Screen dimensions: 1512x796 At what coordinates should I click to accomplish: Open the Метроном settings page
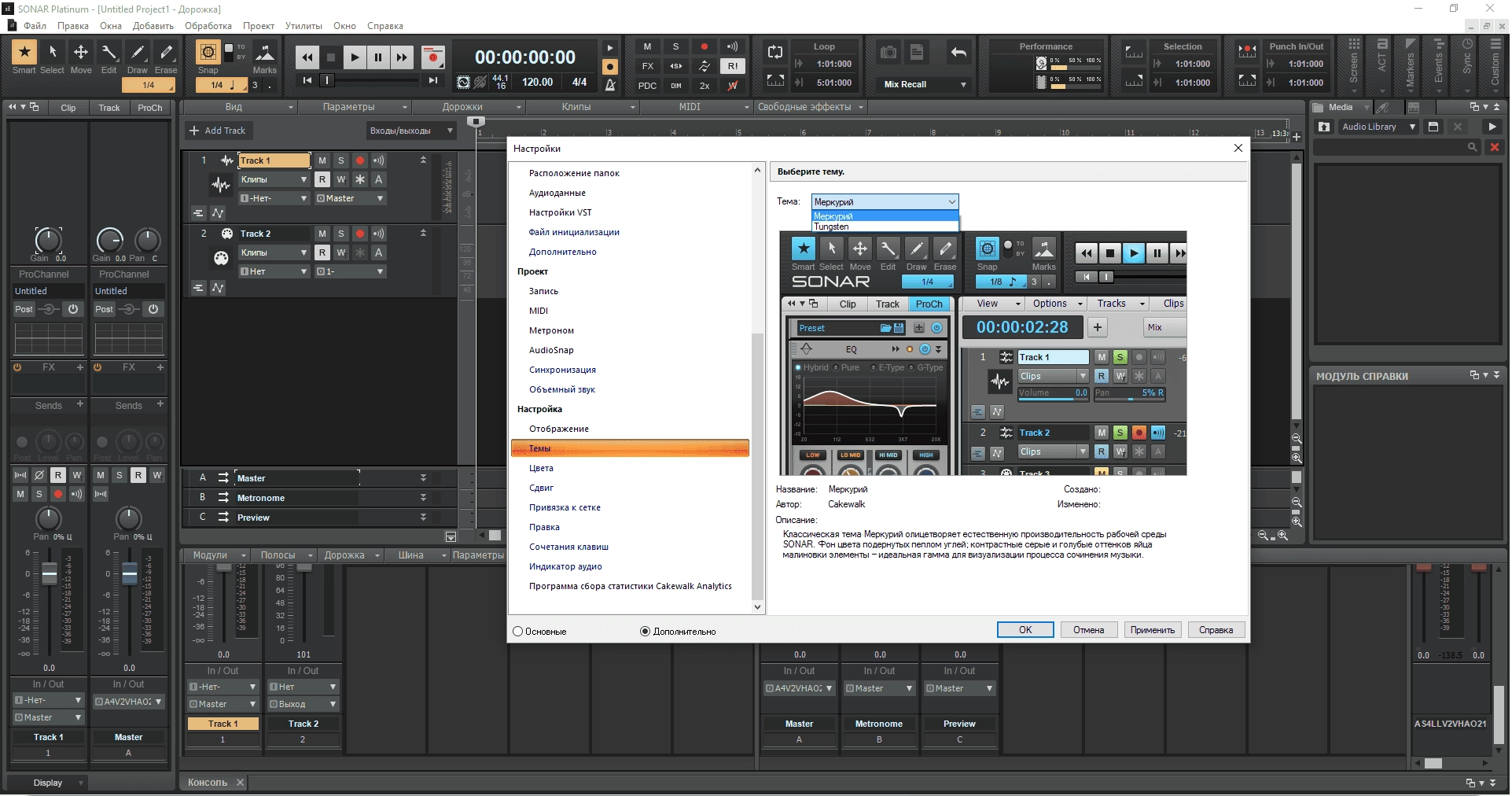coord(552,330)
